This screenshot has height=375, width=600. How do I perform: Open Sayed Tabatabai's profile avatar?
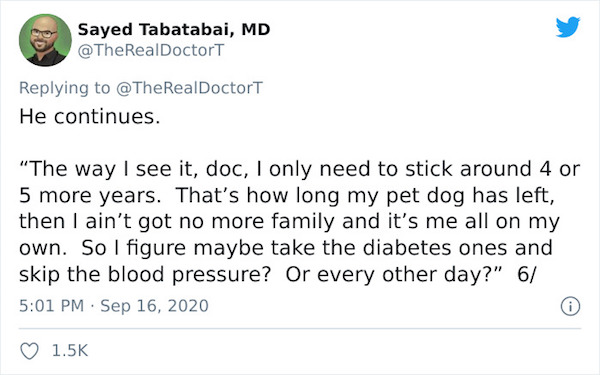click(45, 40)
